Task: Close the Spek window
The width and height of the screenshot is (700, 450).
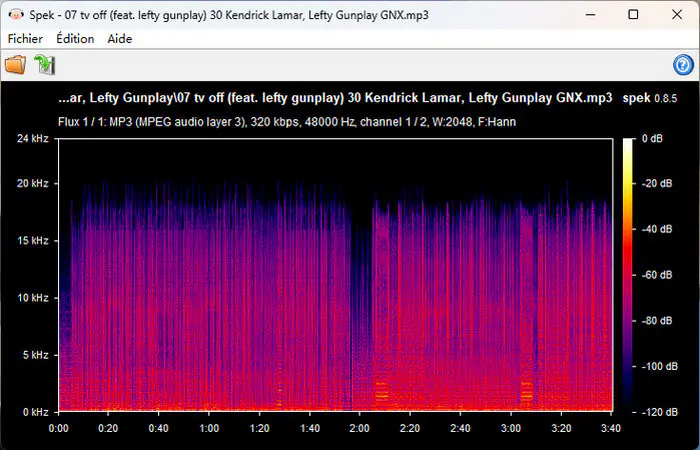Action: 677,15
